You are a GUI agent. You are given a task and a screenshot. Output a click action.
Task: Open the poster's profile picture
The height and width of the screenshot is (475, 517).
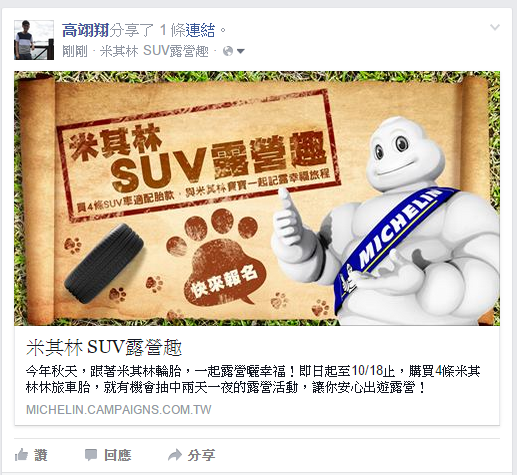[34, 40]
